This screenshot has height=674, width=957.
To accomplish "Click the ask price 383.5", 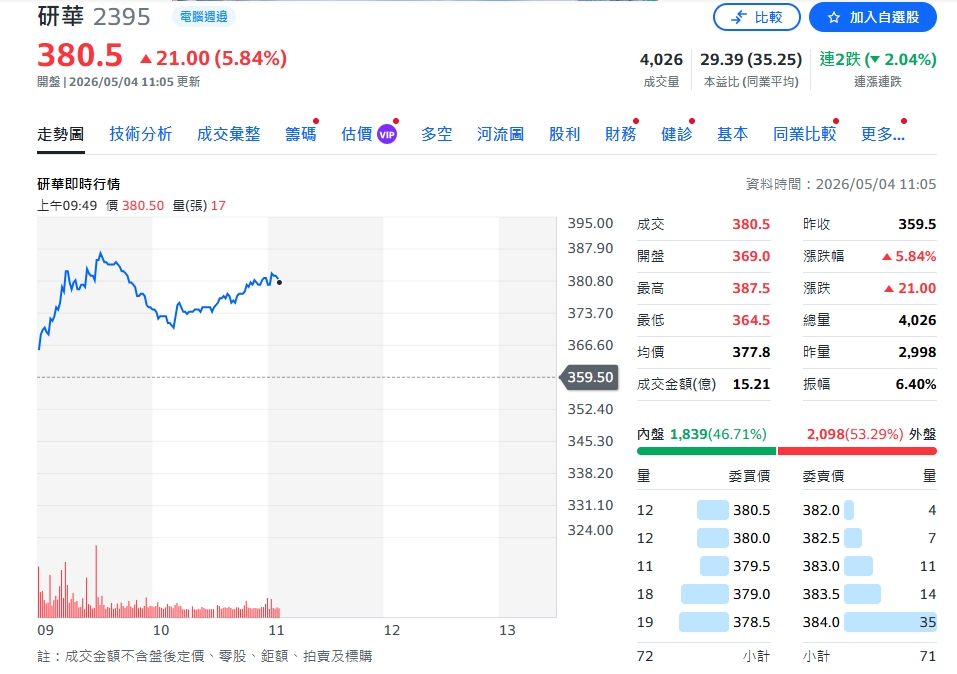I will point(821,594).
